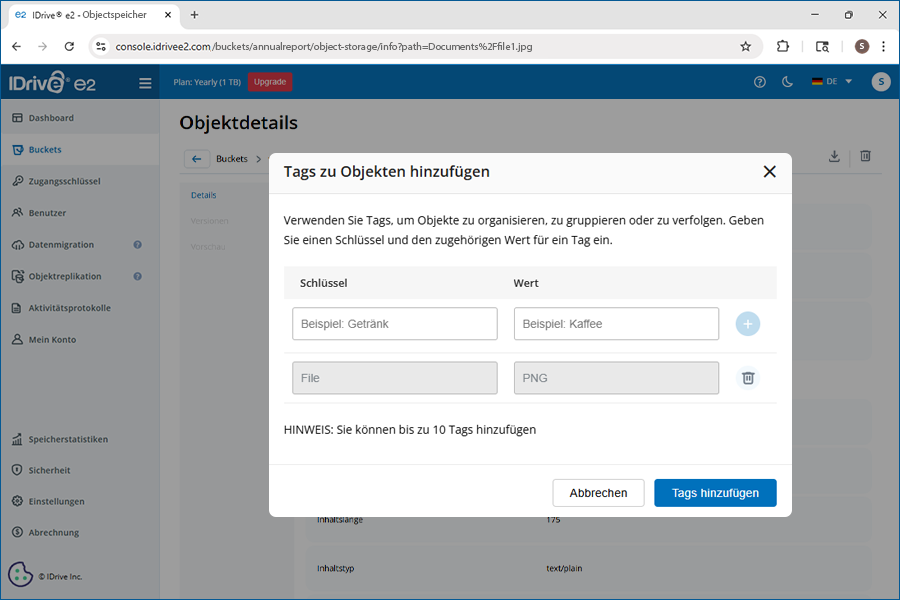Open Dashboard in the sidebar
The width and height of the screenshot is (900, 600).
[51, 118]
